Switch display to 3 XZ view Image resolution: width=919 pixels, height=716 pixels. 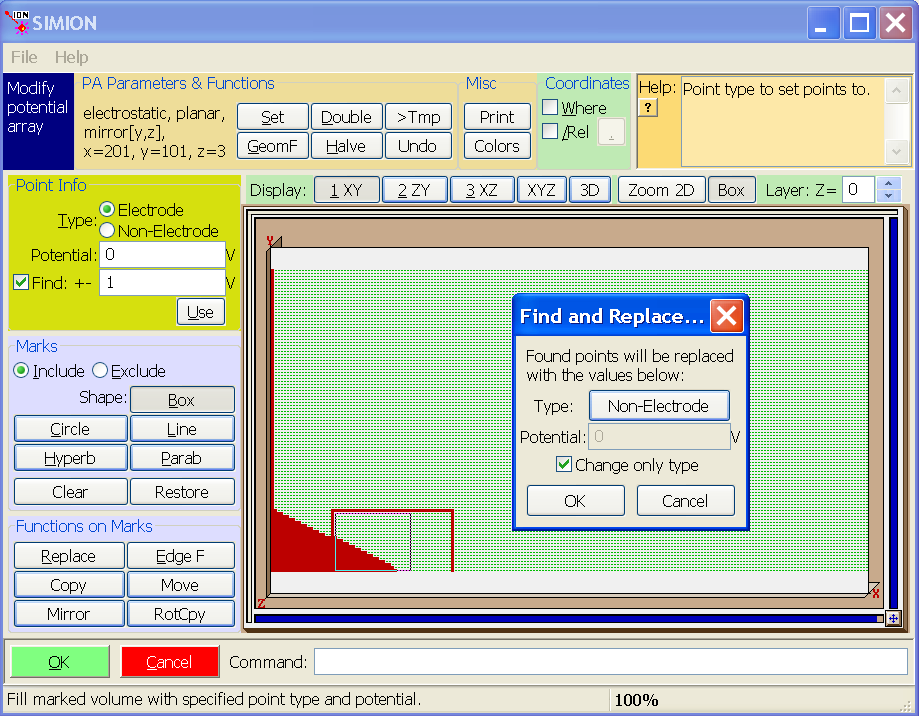click(482, 190)
